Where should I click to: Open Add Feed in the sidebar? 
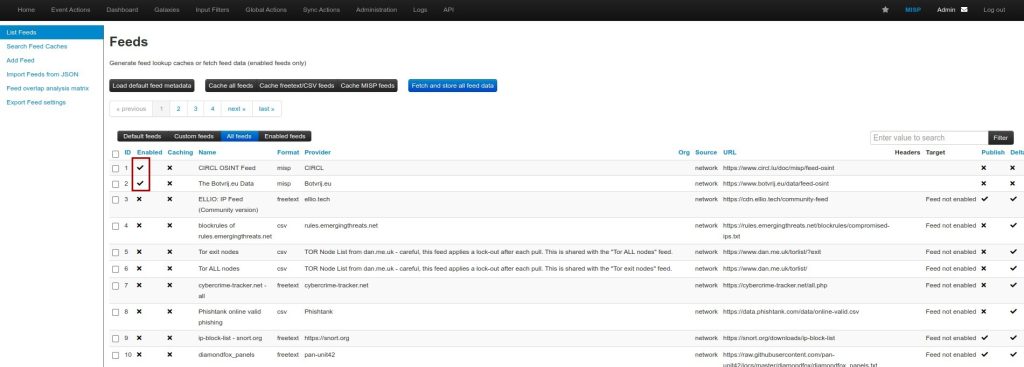[x=20, y=60]
